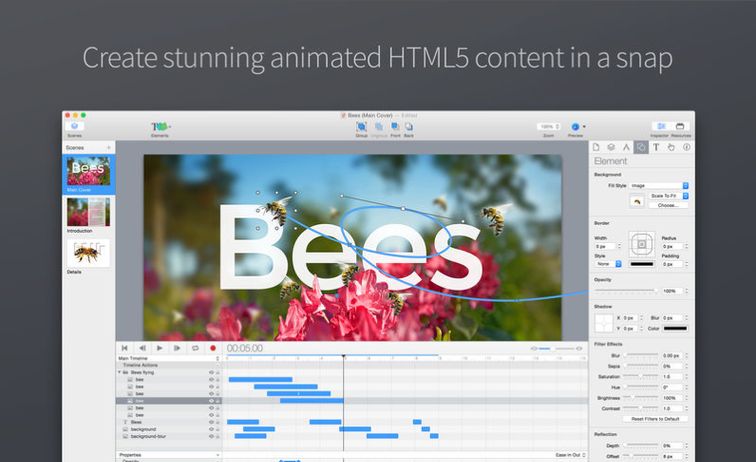Select the Introduction scene thumbnail
Screen dimensions: 756x462
point(88,213)
